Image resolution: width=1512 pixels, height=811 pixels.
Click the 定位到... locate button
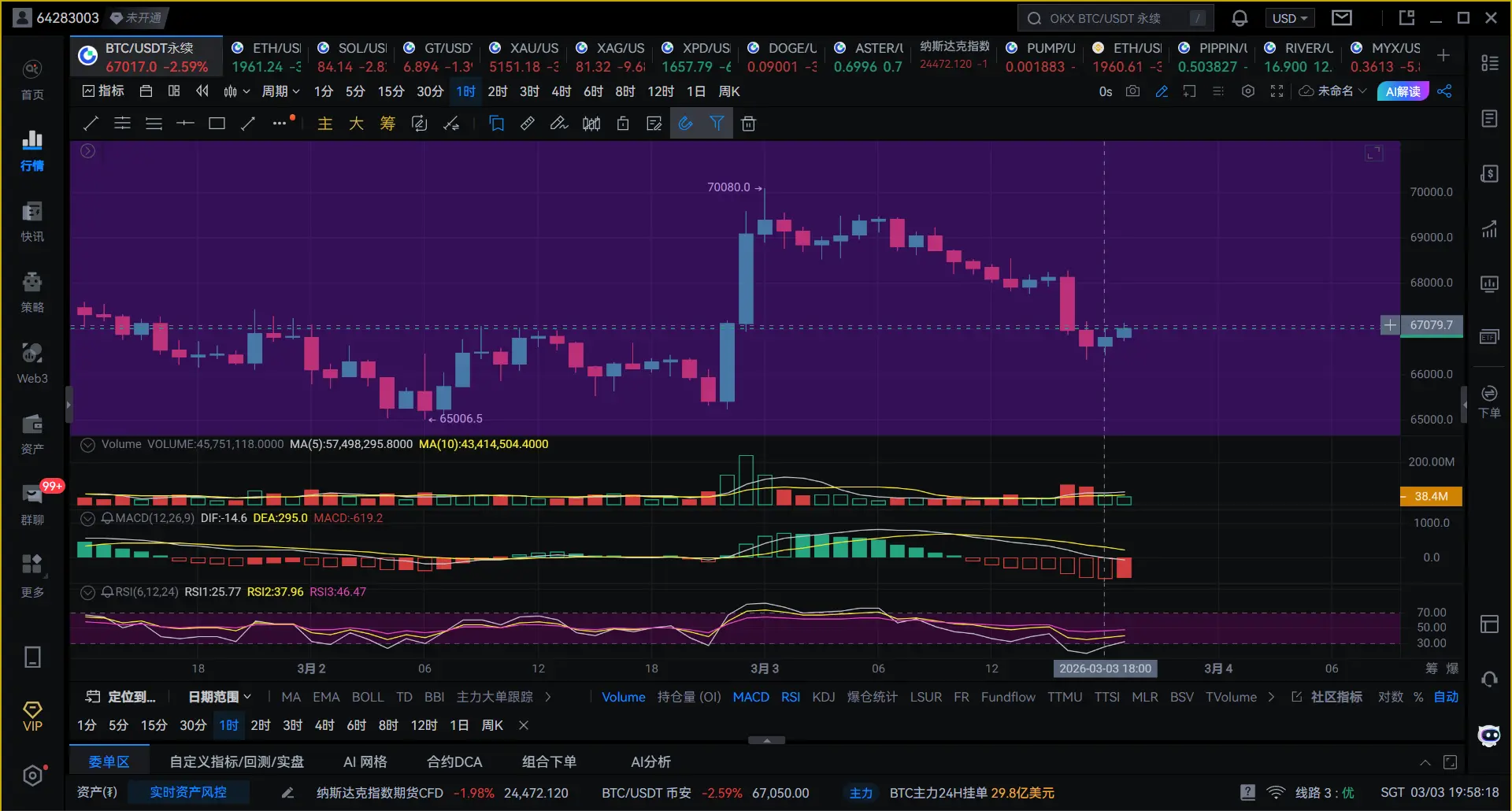[x=120, y=697]
